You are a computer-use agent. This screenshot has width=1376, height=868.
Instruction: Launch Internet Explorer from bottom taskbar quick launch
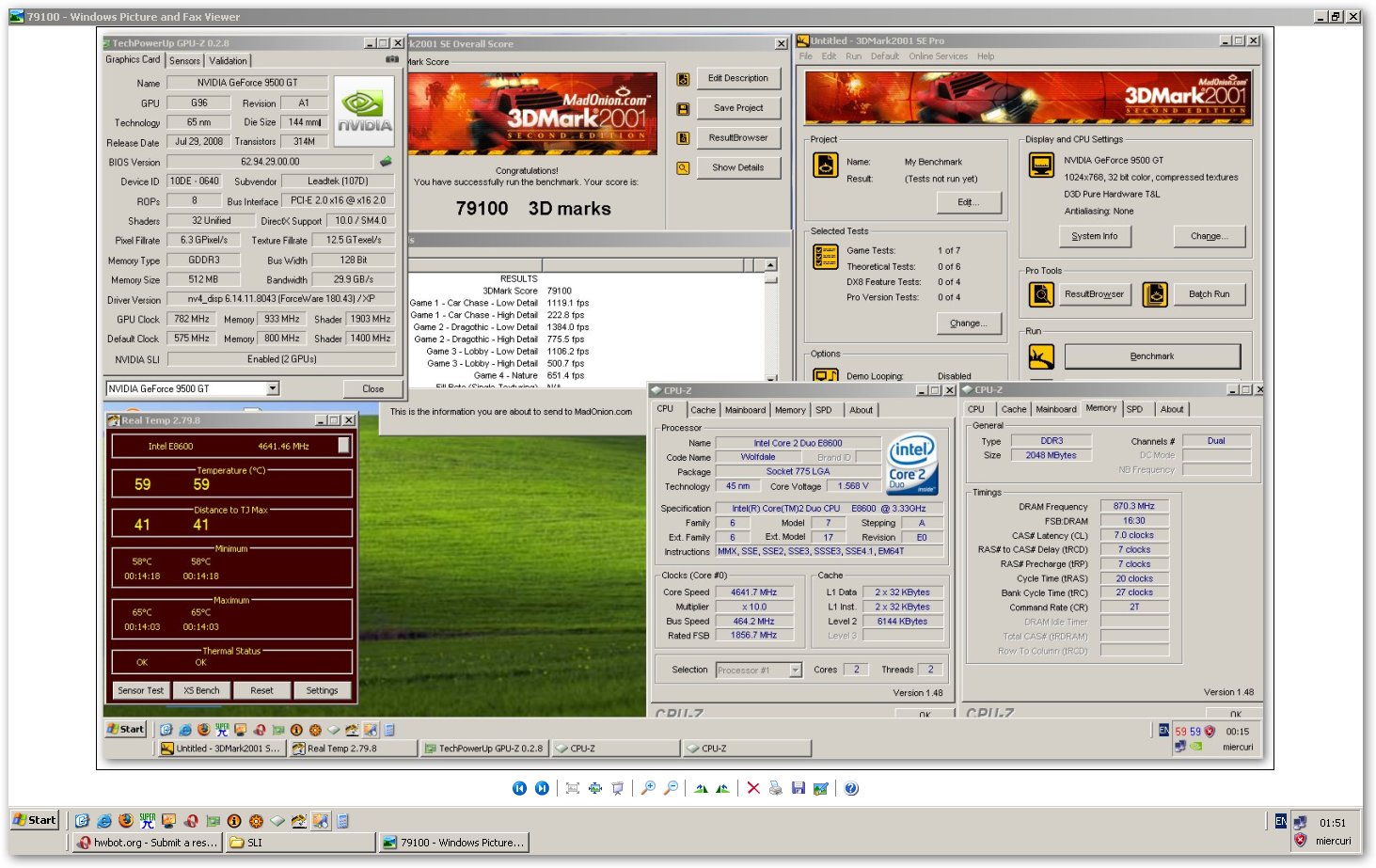coord(104,821)
